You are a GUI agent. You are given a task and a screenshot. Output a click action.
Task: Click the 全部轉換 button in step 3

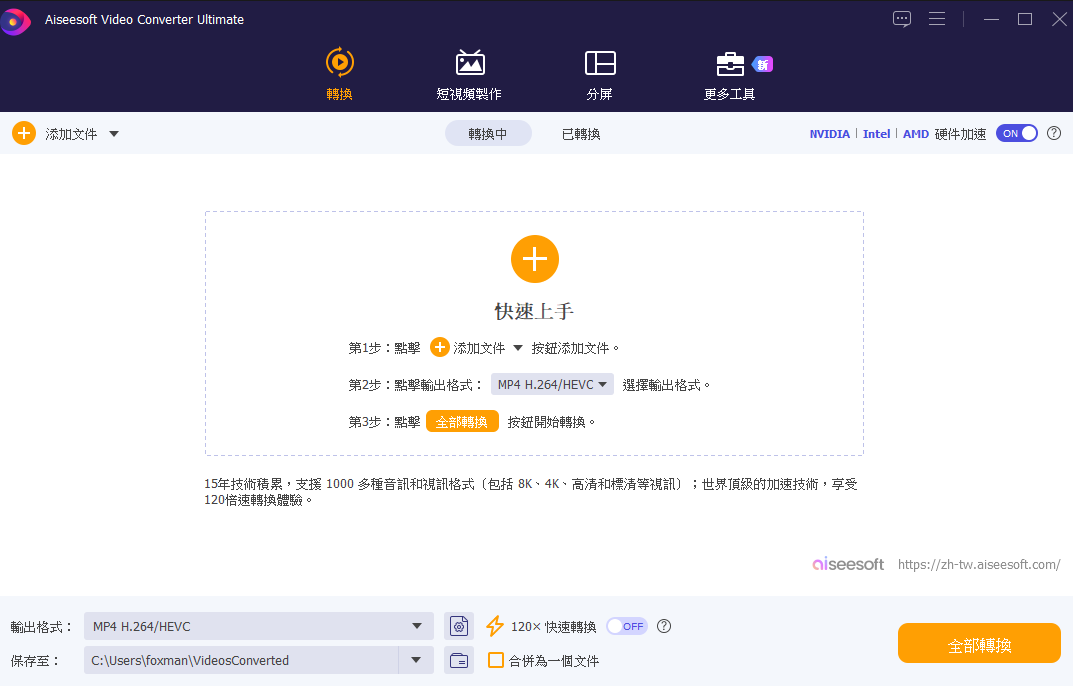[462, 422]
